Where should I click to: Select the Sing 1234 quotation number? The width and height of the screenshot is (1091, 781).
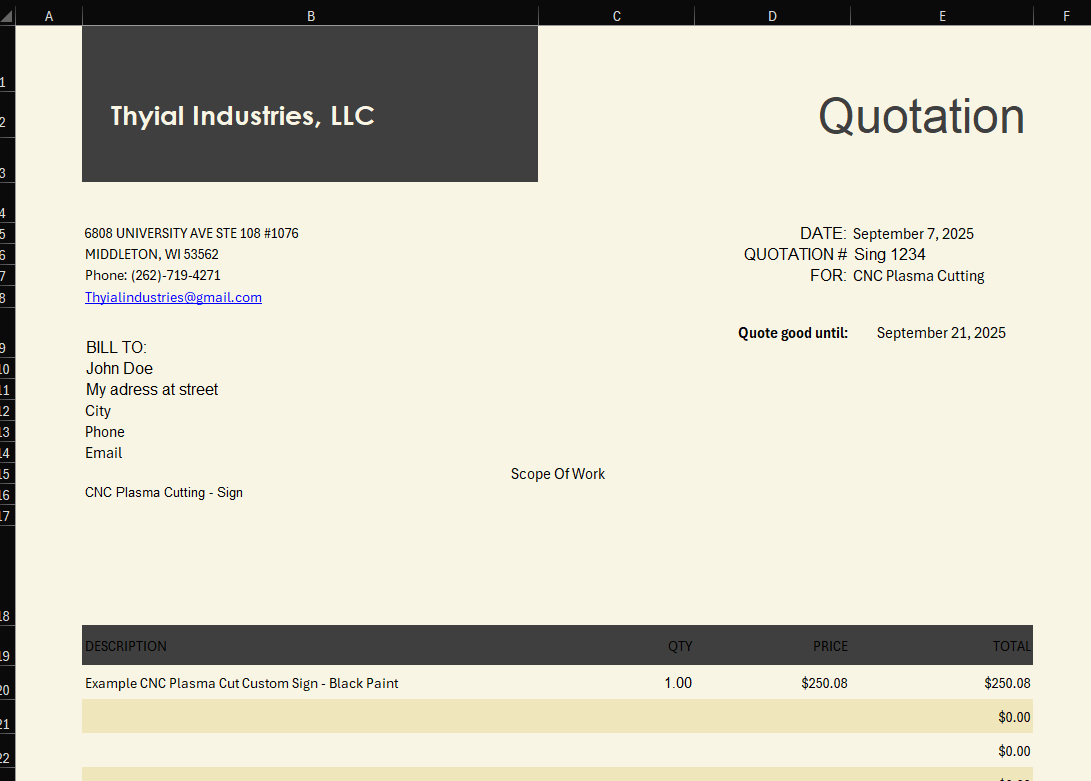890,254
